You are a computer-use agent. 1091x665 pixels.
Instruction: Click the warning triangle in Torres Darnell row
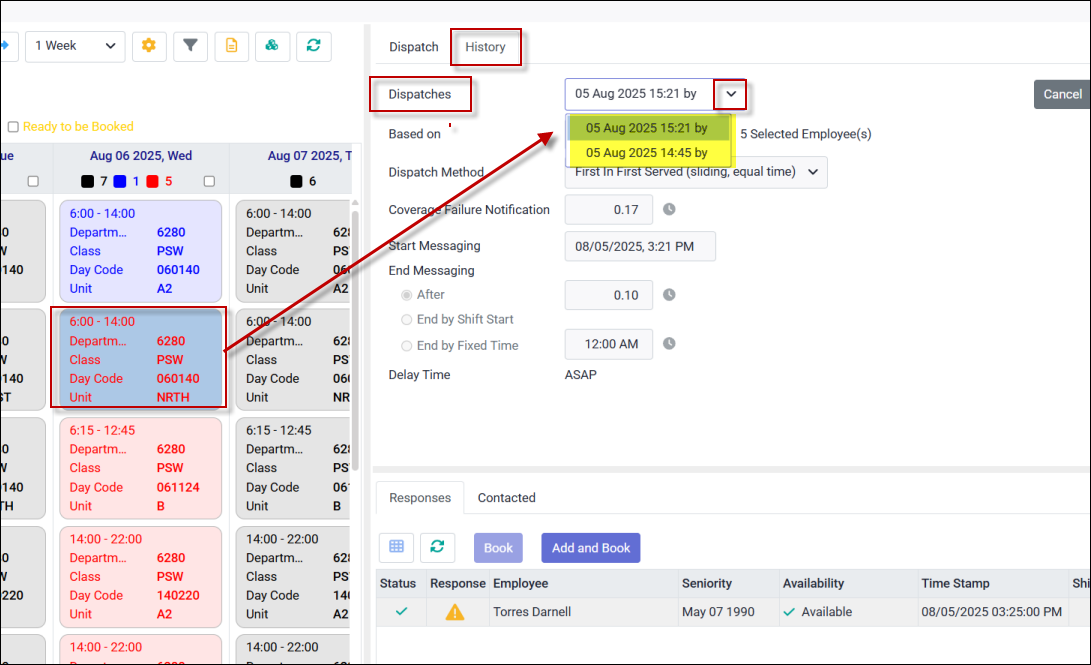pos(455,612)
